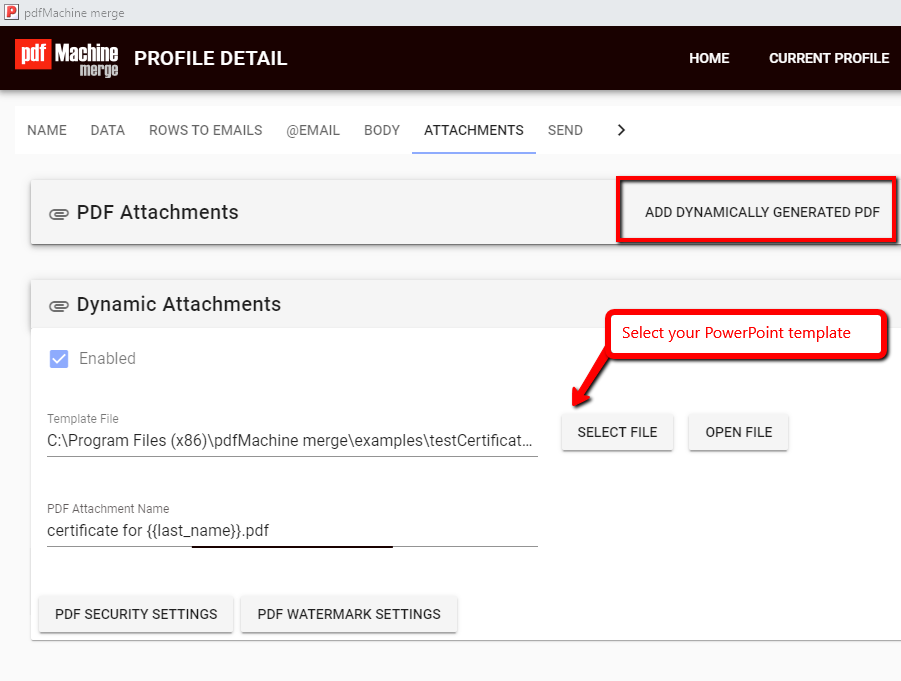Uncheck the Enabled checkbox
Viewport: 901px width, 681px height.
[59, 359]
